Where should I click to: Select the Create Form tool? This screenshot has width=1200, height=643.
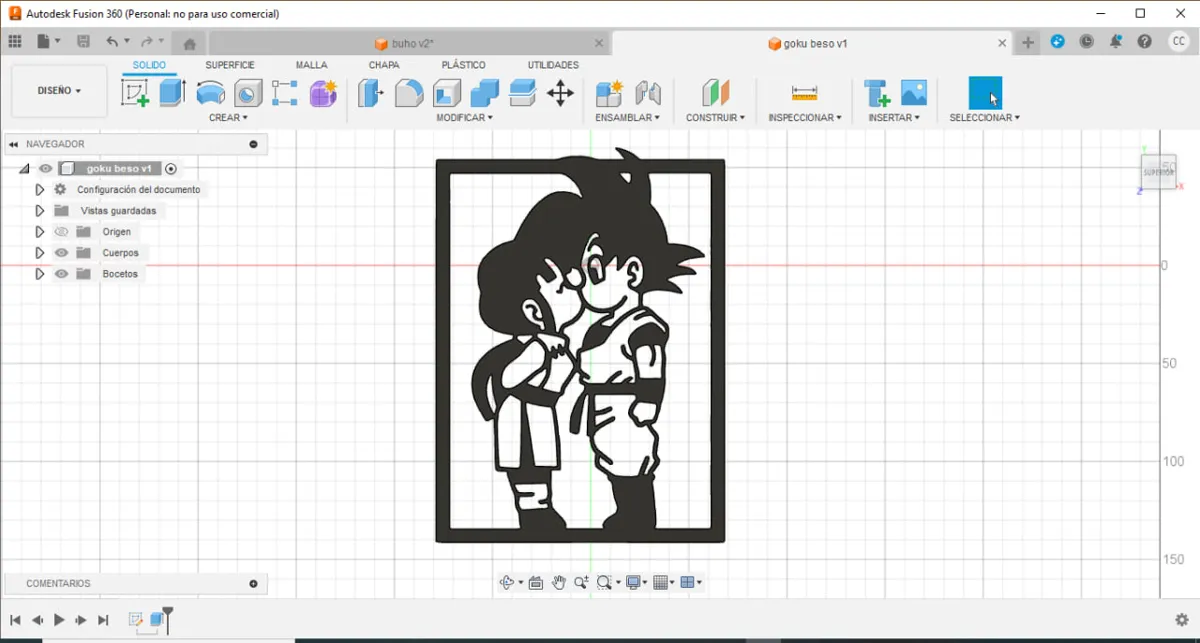[322, 94]
